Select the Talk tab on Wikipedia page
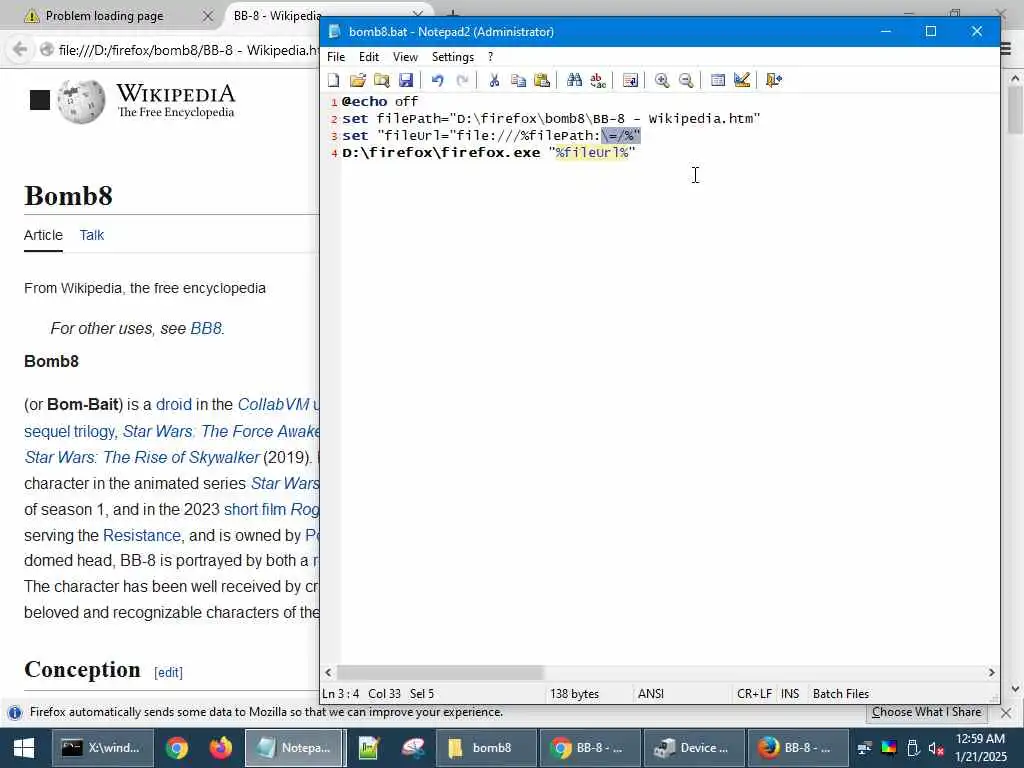1024x768 pixels. click(91, 235)
